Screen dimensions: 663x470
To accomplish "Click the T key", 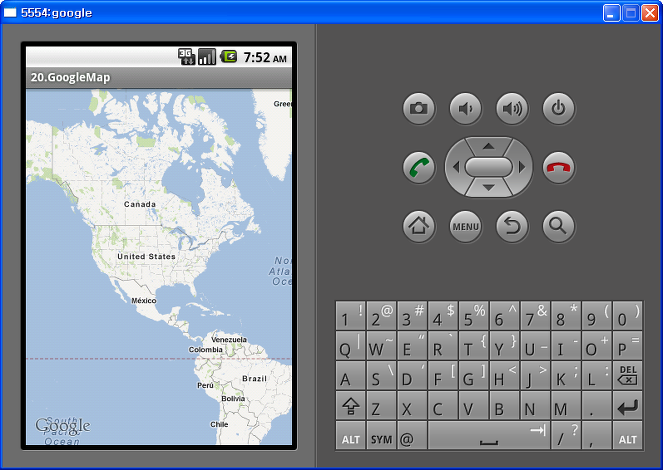I will pos(474,346).
